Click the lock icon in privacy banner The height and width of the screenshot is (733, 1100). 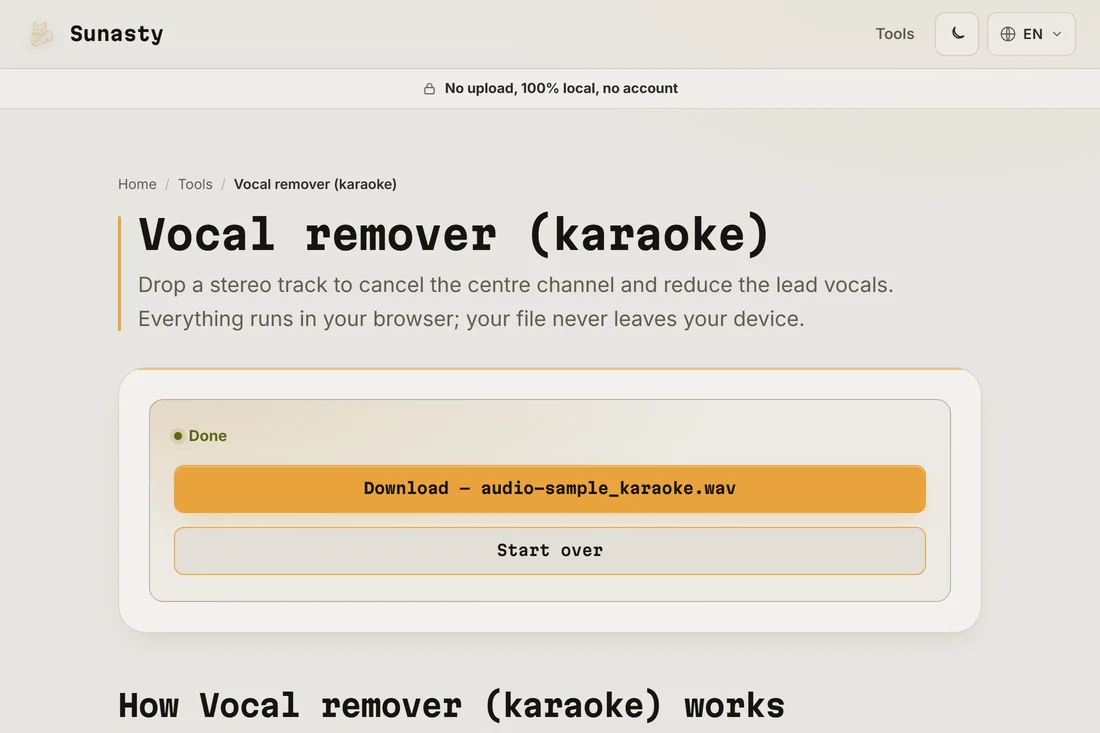429,88
